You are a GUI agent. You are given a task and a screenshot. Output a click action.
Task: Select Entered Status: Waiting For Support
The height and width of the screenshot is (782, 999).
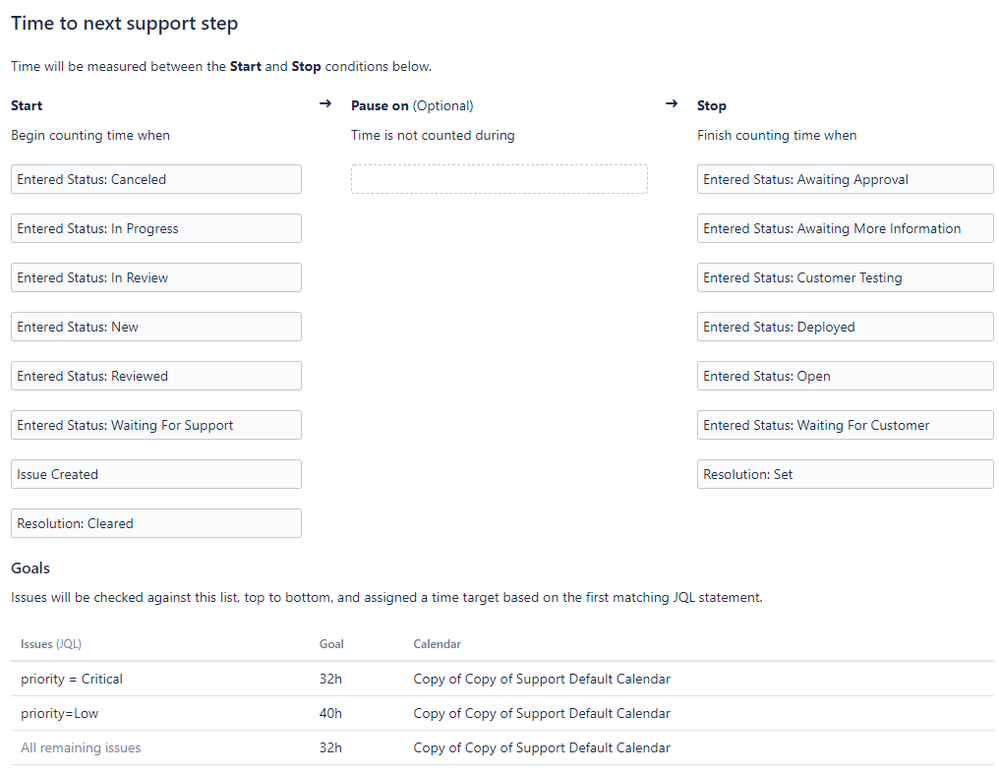pos(156,425)
